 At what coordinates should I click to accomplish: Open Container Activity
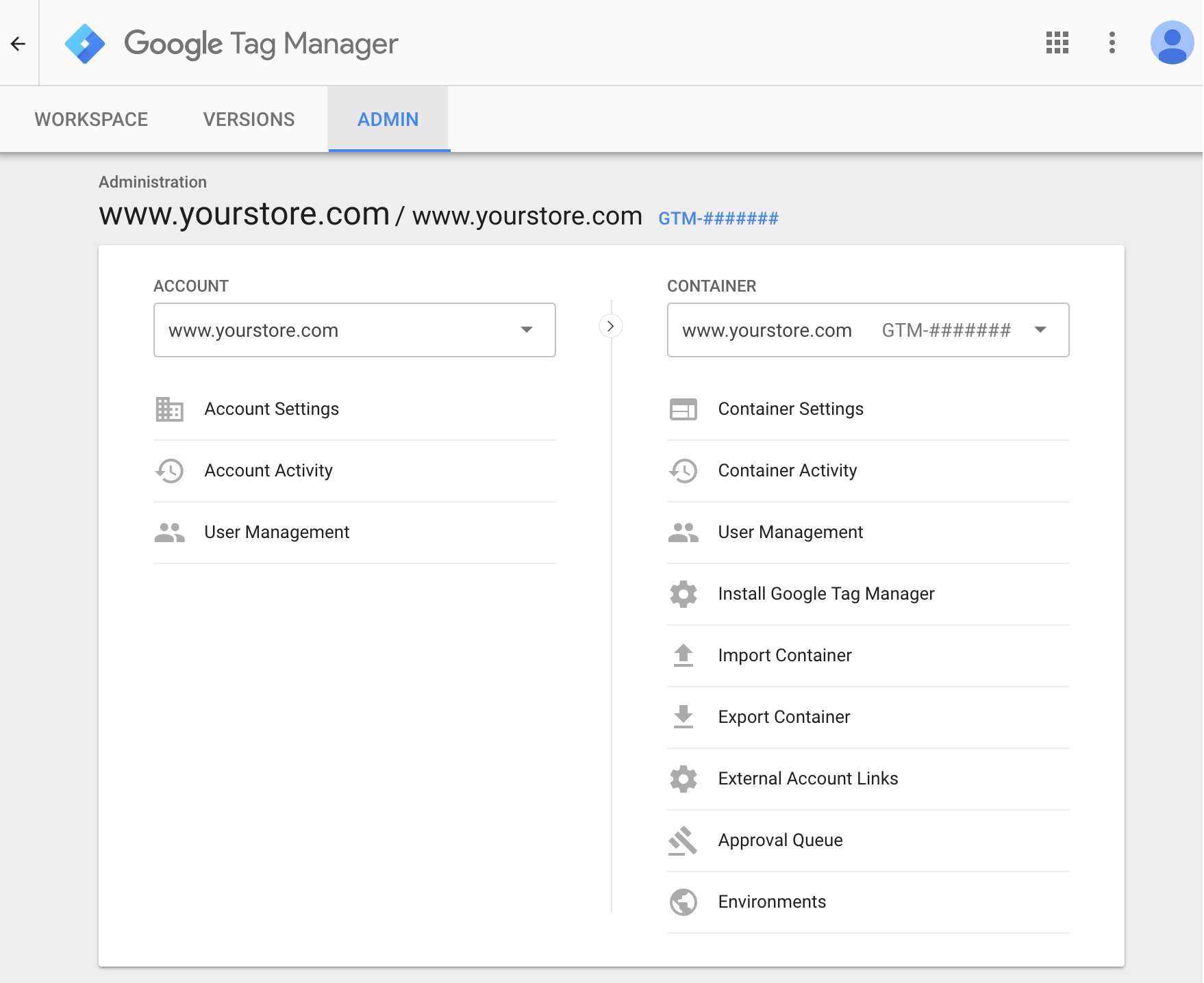click(868, 471)
